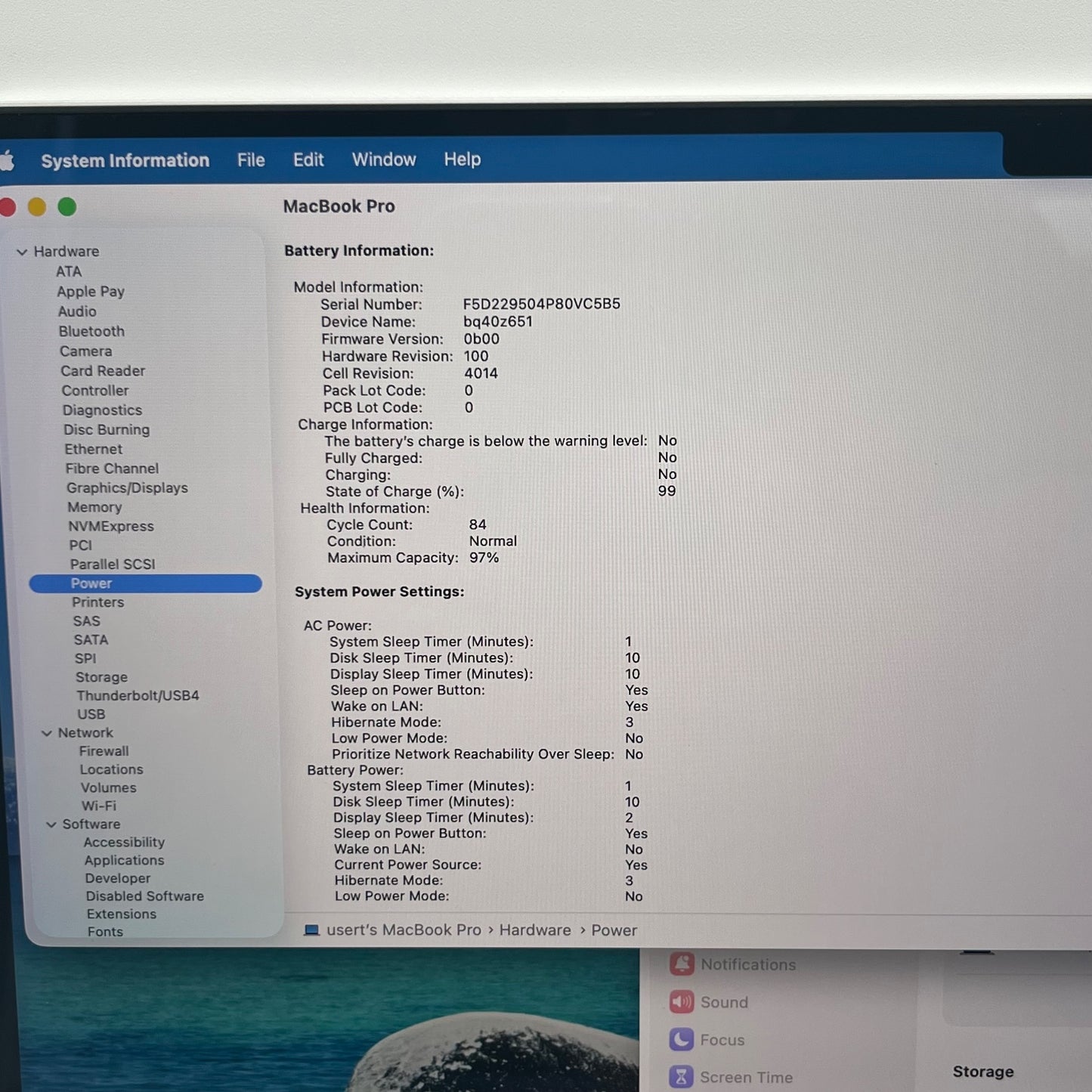Viewport: 1092px width, 1092px height.
Task: Open the Apple menu icon
Action: [x=7, y=160]
